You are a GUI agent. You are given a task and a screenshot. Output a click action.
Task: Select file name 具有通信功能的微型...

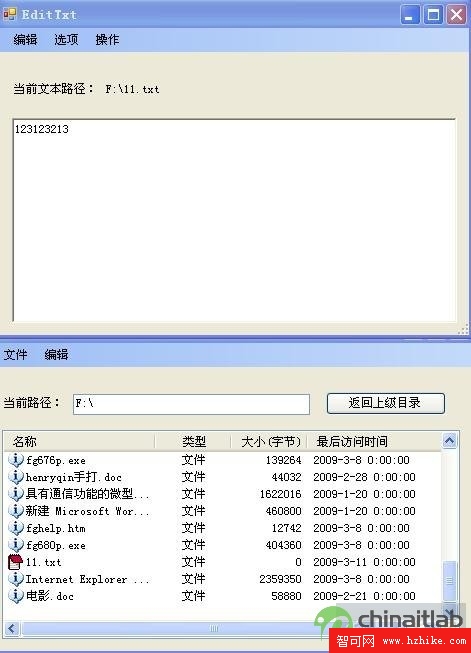pos(87,494)
